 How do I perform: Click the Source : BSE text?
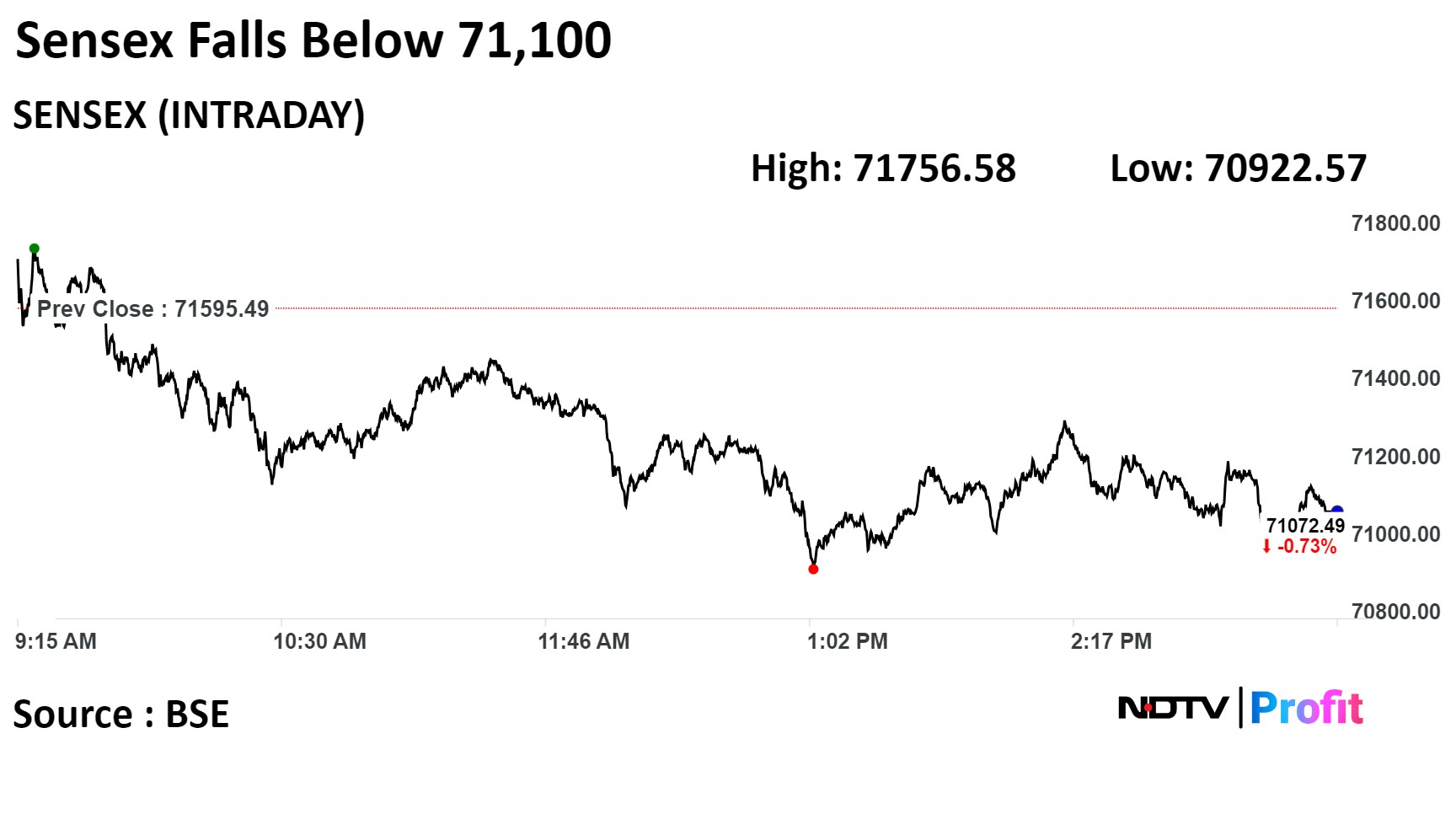click(x=121, y=715)
